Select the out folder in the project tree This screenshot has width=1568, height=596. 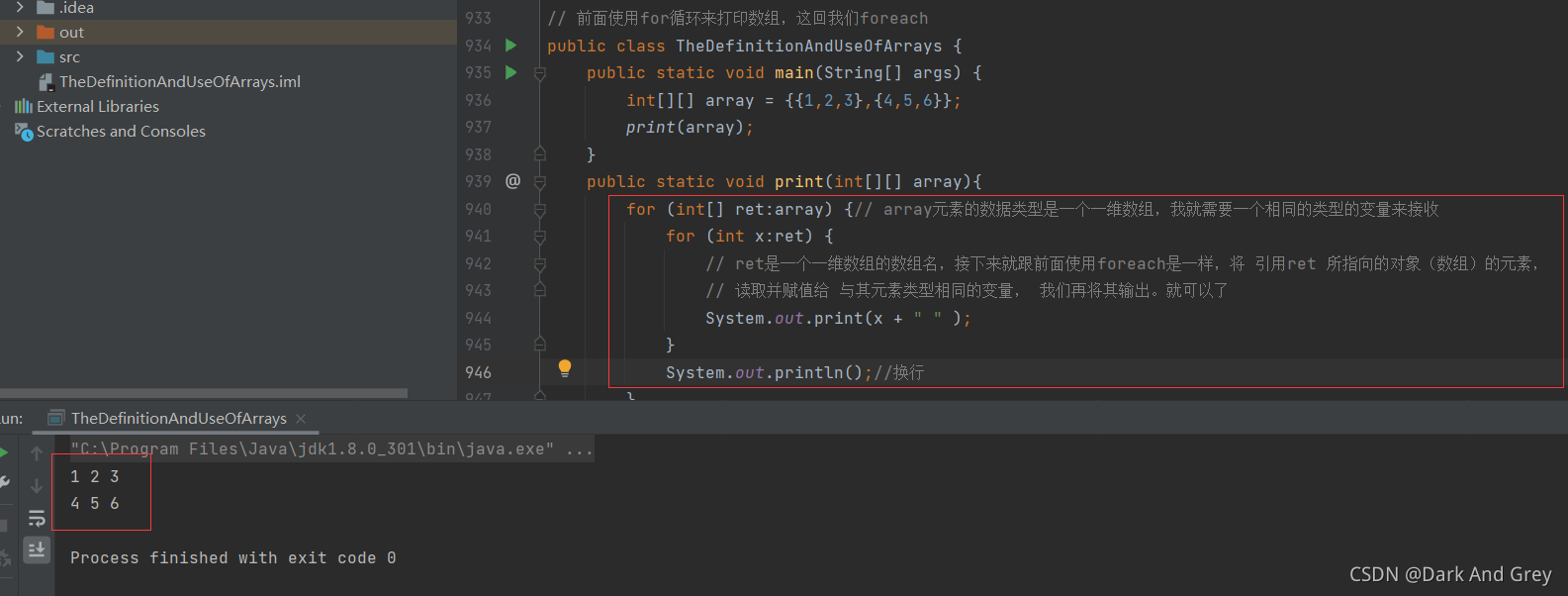click(71, 33)
